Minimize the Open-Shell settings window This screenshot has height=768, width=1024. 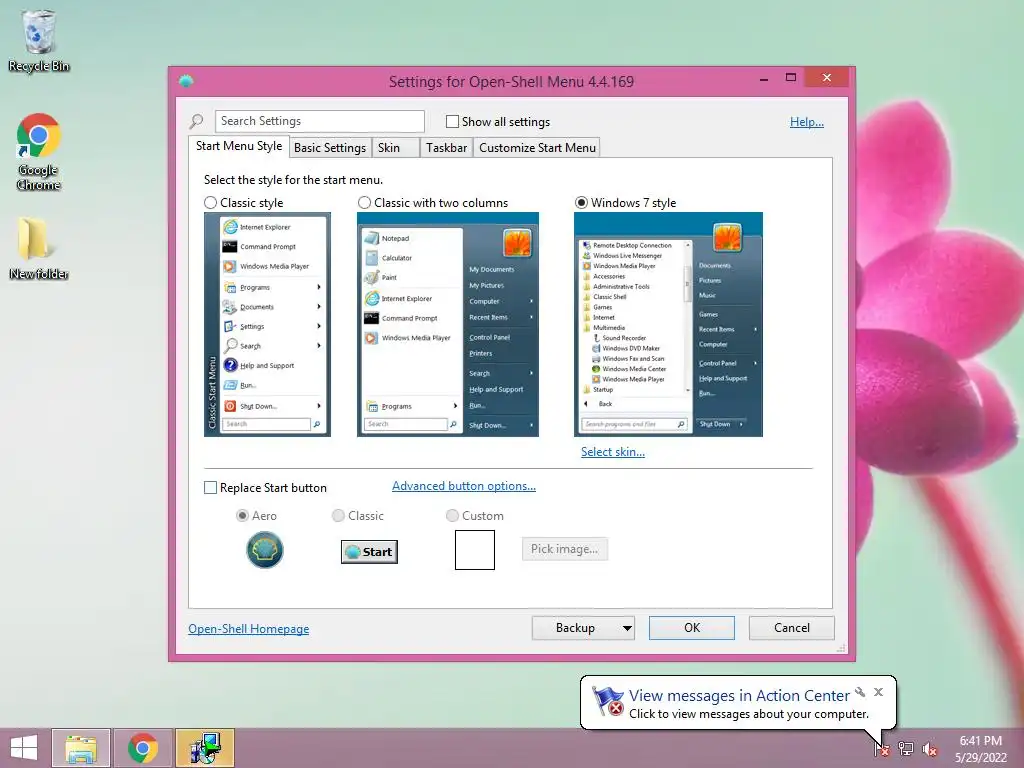pyautogui.click(x=764, y=79)
